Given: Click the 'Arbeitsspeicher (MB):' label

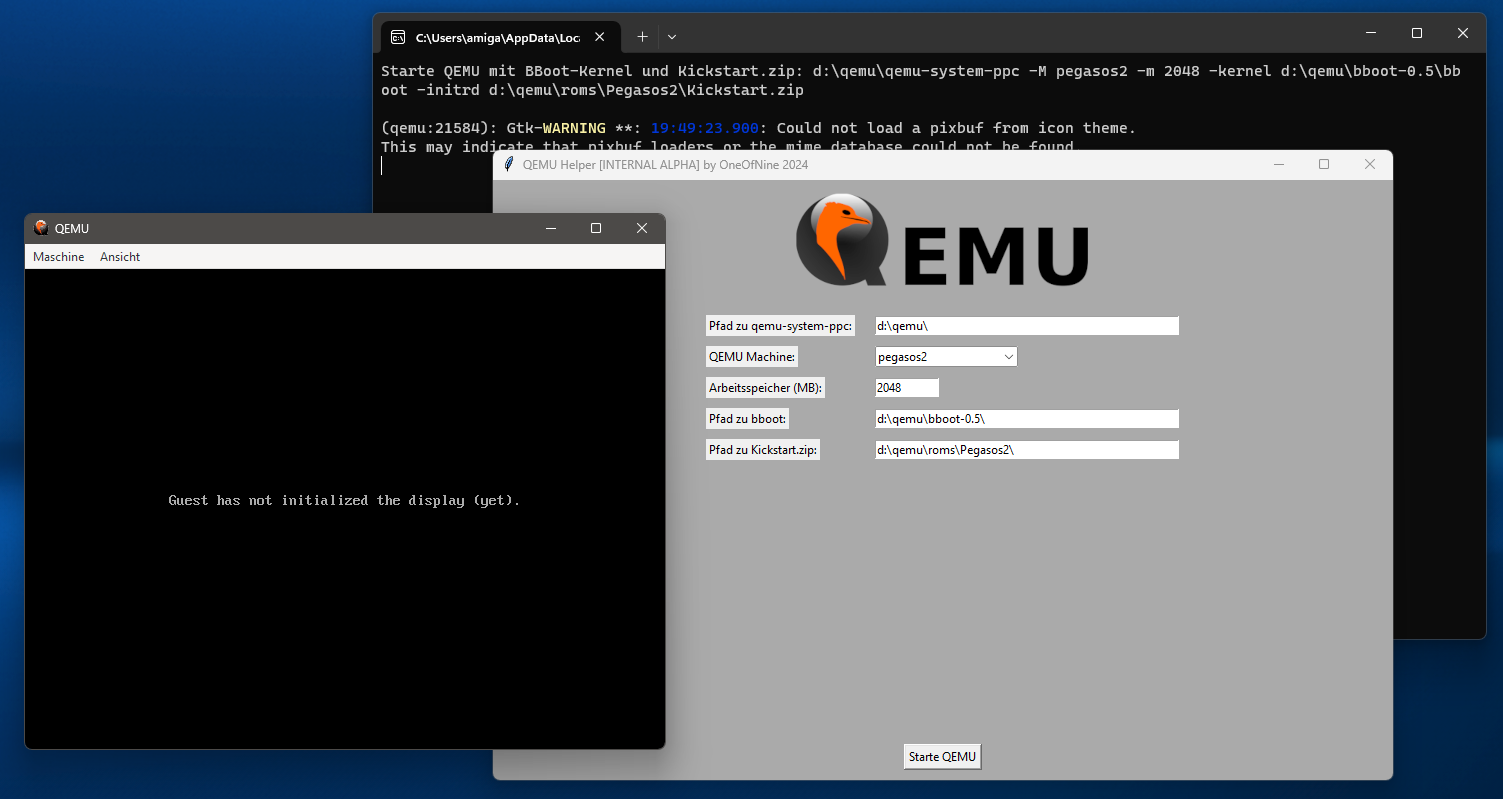Looking at the screenshot, I should pos(766,388).
